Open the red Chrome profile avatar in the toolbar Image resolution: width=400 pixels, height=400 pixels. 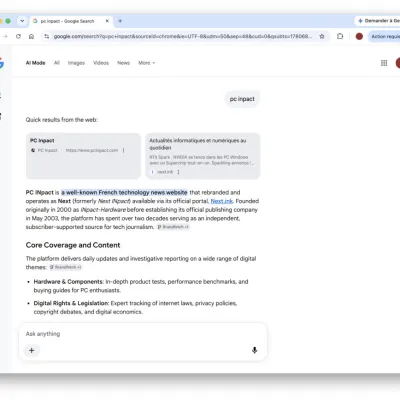(359, 36)
